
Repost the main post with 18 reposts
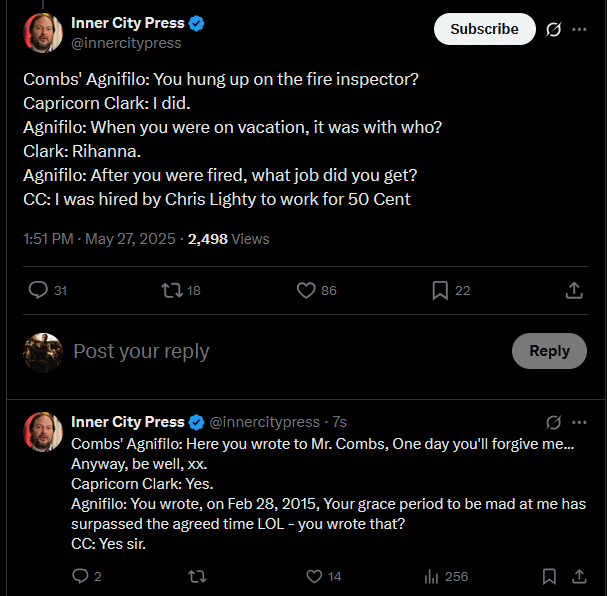[x=181, y=290]
